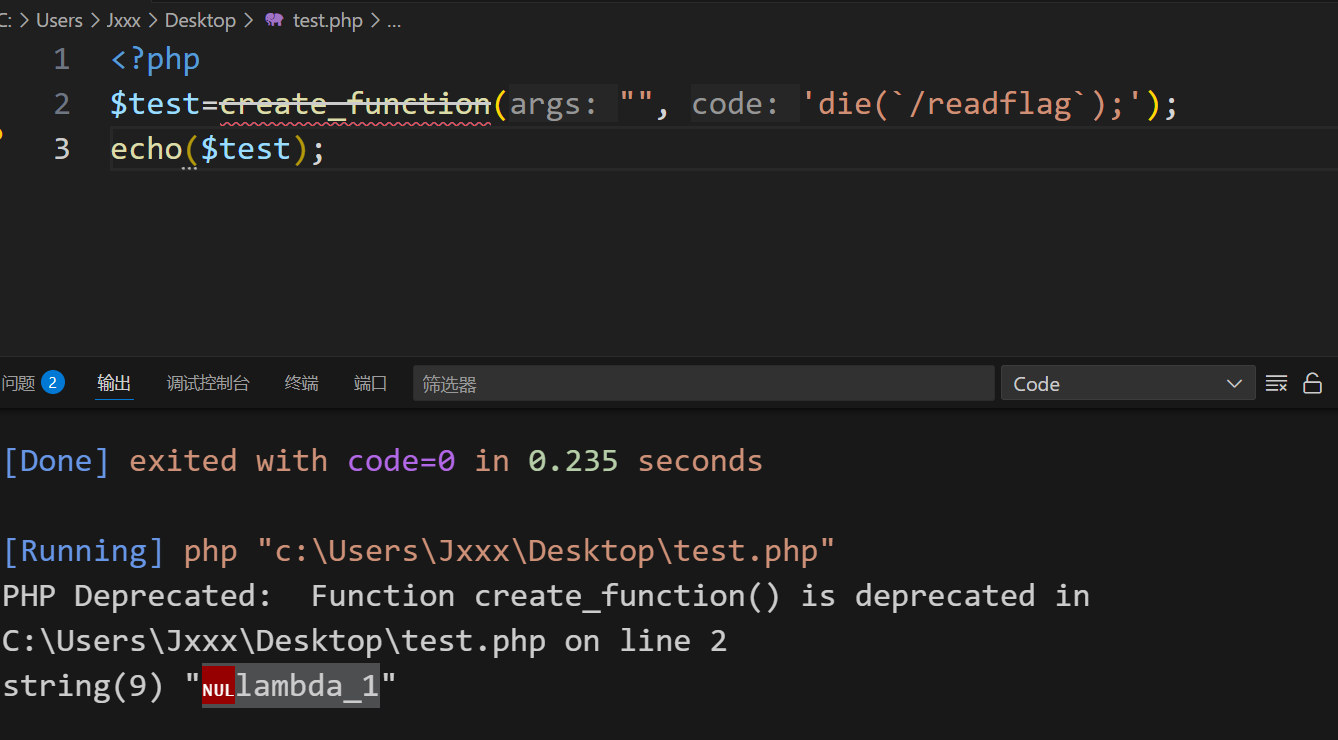The image size is (1338, 740).
Task: Click the 0.235 seconds timing text
Action: (645, 461)
